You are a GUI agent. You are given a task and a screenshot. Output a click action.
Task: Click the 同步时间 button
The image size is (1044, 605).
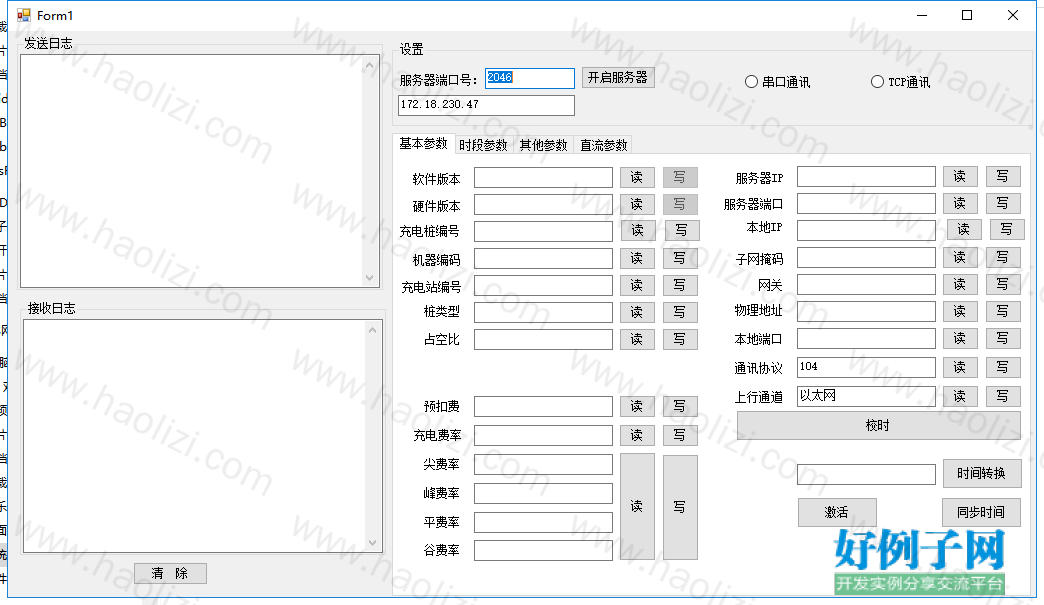click(981, 512)
